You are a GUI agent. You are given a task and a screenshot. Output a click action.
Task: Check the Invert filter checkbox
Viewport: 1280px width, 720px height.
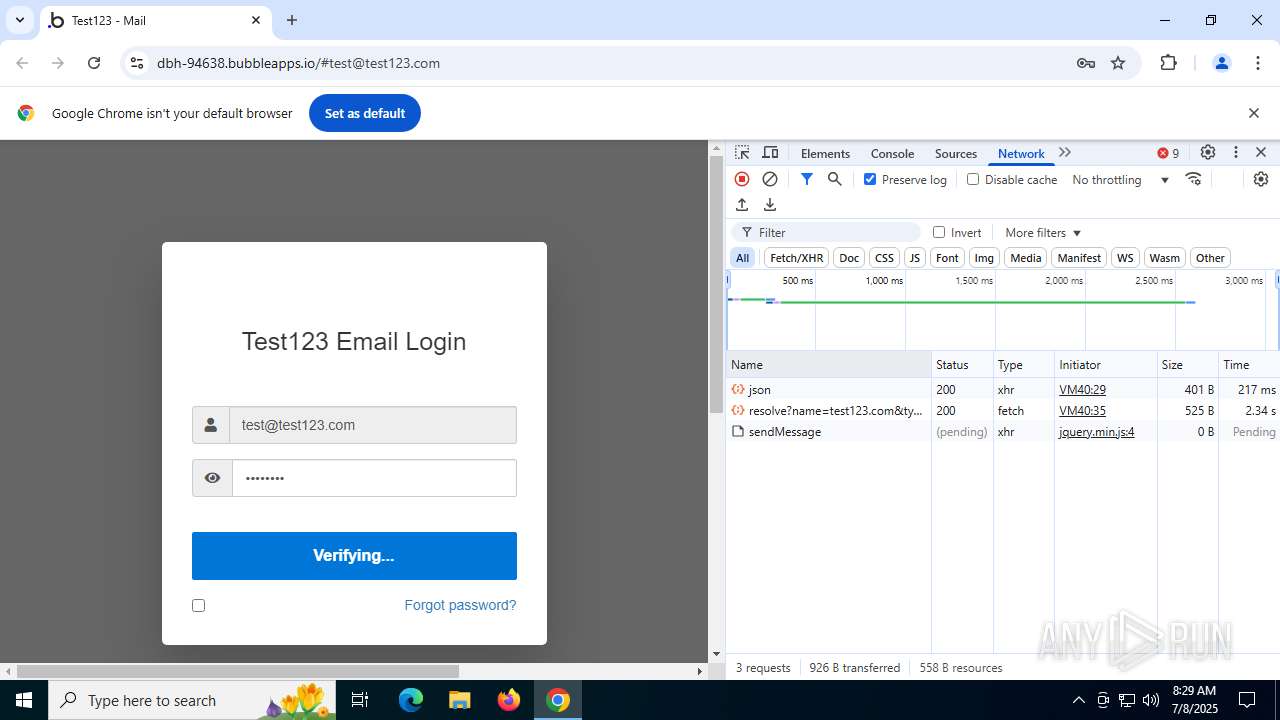tap(939, 232)
